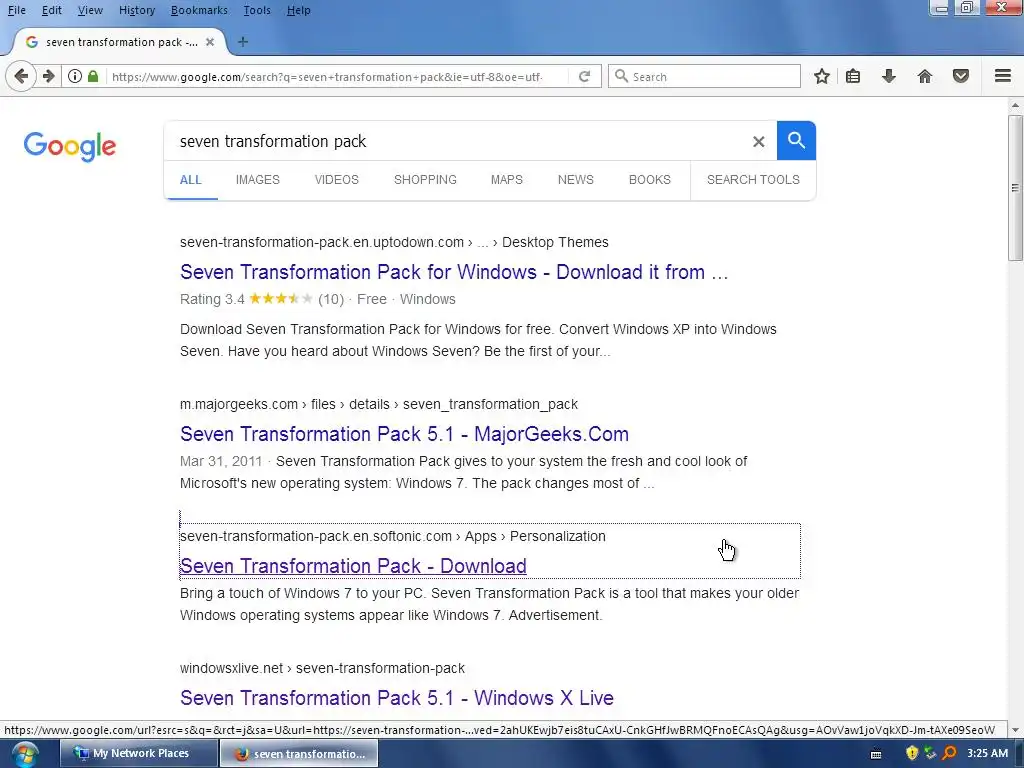Viewport: 1024px width, 768px height.
Task: Click the keyboard tray icon
Action: (x=876, y=755)
